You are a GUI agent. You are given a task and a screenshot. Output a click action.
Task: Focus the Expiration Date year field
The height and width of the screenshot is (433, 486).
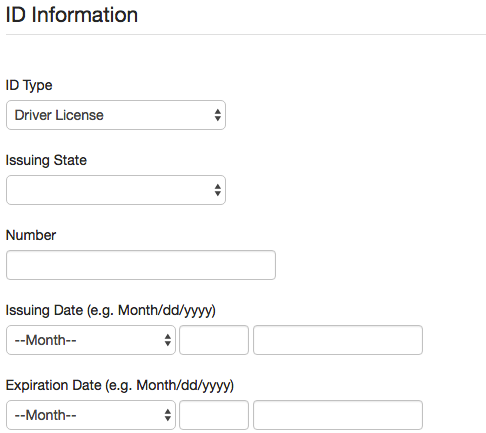point(338,415)
